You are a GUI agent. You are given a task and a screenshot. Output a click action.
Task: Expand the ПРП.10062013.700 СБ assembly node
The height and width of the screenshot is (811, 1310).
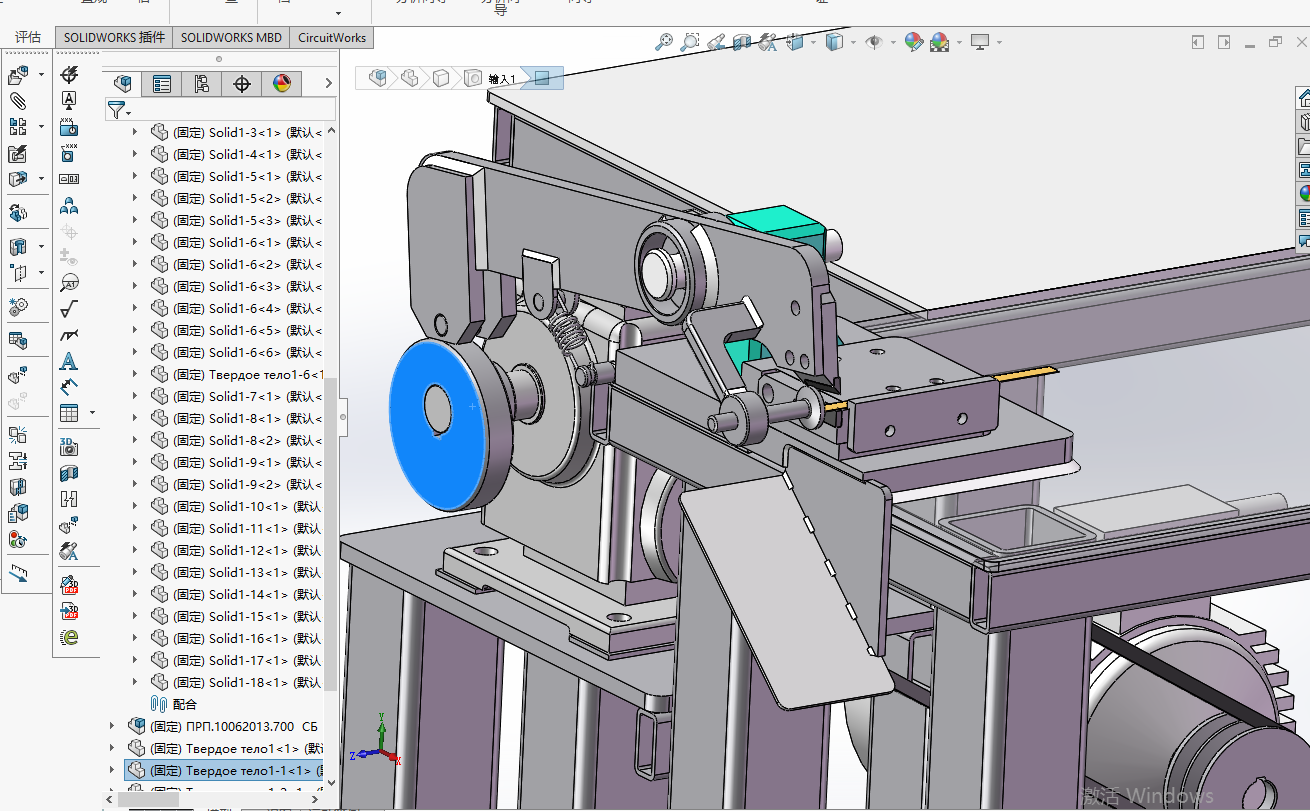[113, 727]
